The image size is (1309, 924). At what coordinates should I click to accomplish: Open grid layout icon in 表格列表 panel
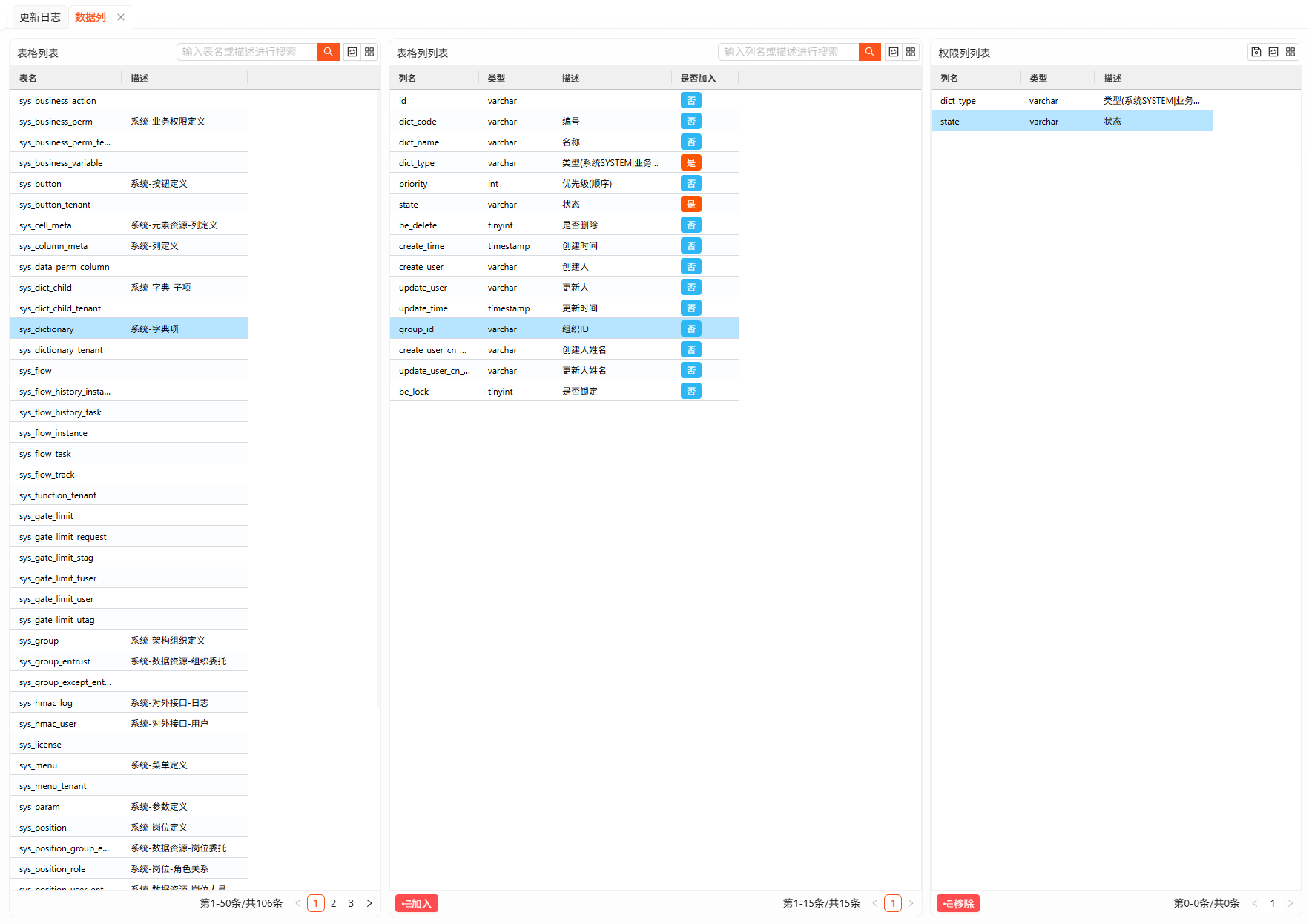369,52
